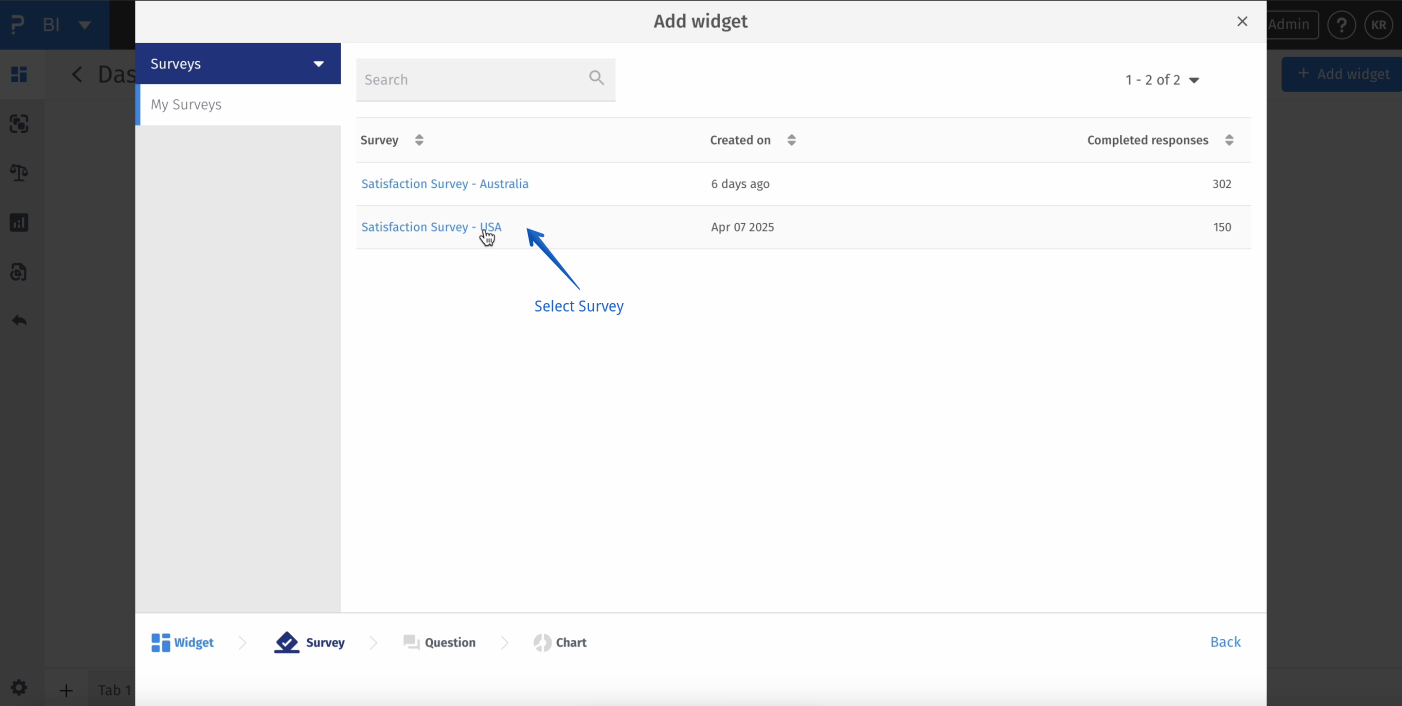
Task: Sort by Created on column
Action: 791,140
